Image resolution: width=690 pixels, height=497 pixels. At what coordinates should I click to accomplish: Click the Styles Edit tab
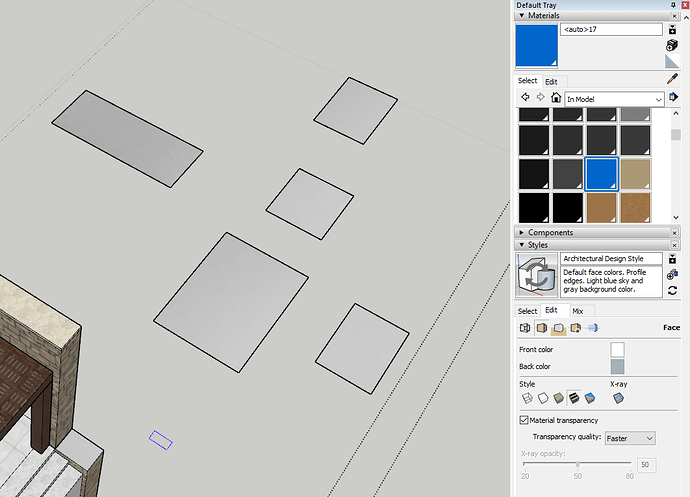[x=551, y=310]
